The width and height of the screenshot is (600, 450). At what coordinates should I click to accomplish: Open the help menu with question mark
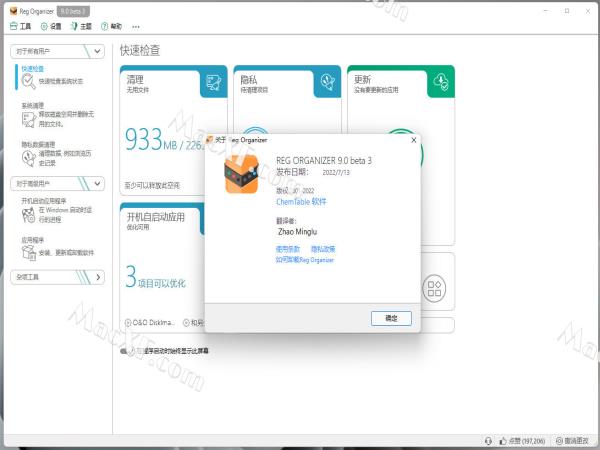tap(111, 26)
